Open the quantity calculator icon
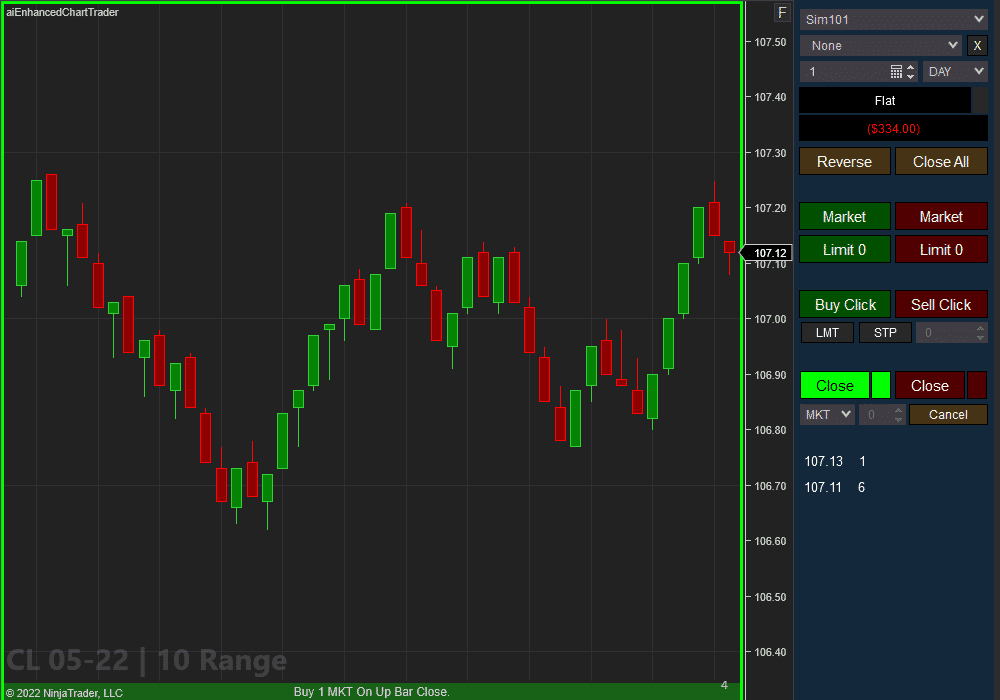This screenshot has width=1000, height=700. click(x=896, y=70)
